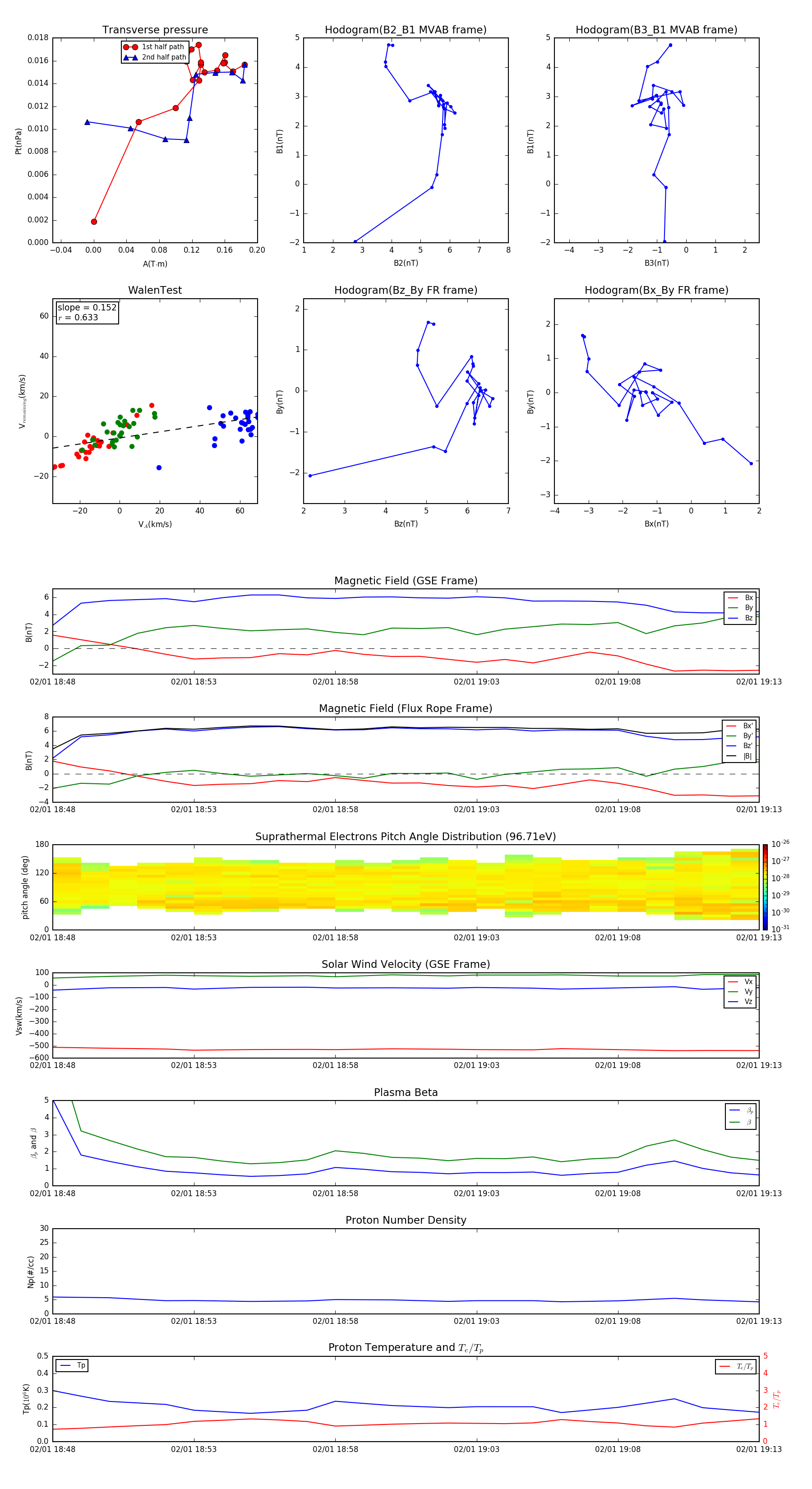
Task: Select the "Bx(nT)" x-axis label
Action: click(656, 524)
